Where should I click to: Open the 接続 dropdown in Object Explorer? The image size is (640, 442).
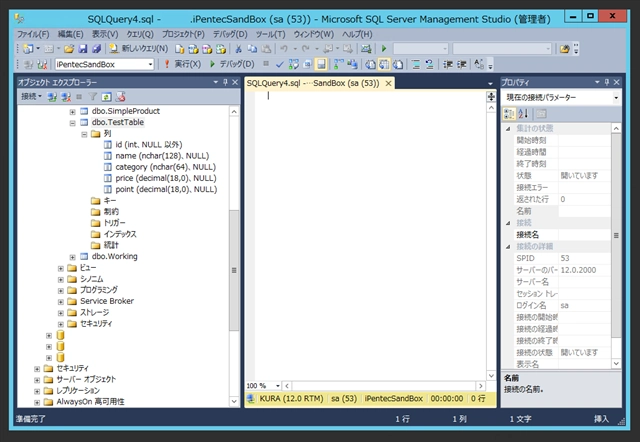(x=31, y=96)
